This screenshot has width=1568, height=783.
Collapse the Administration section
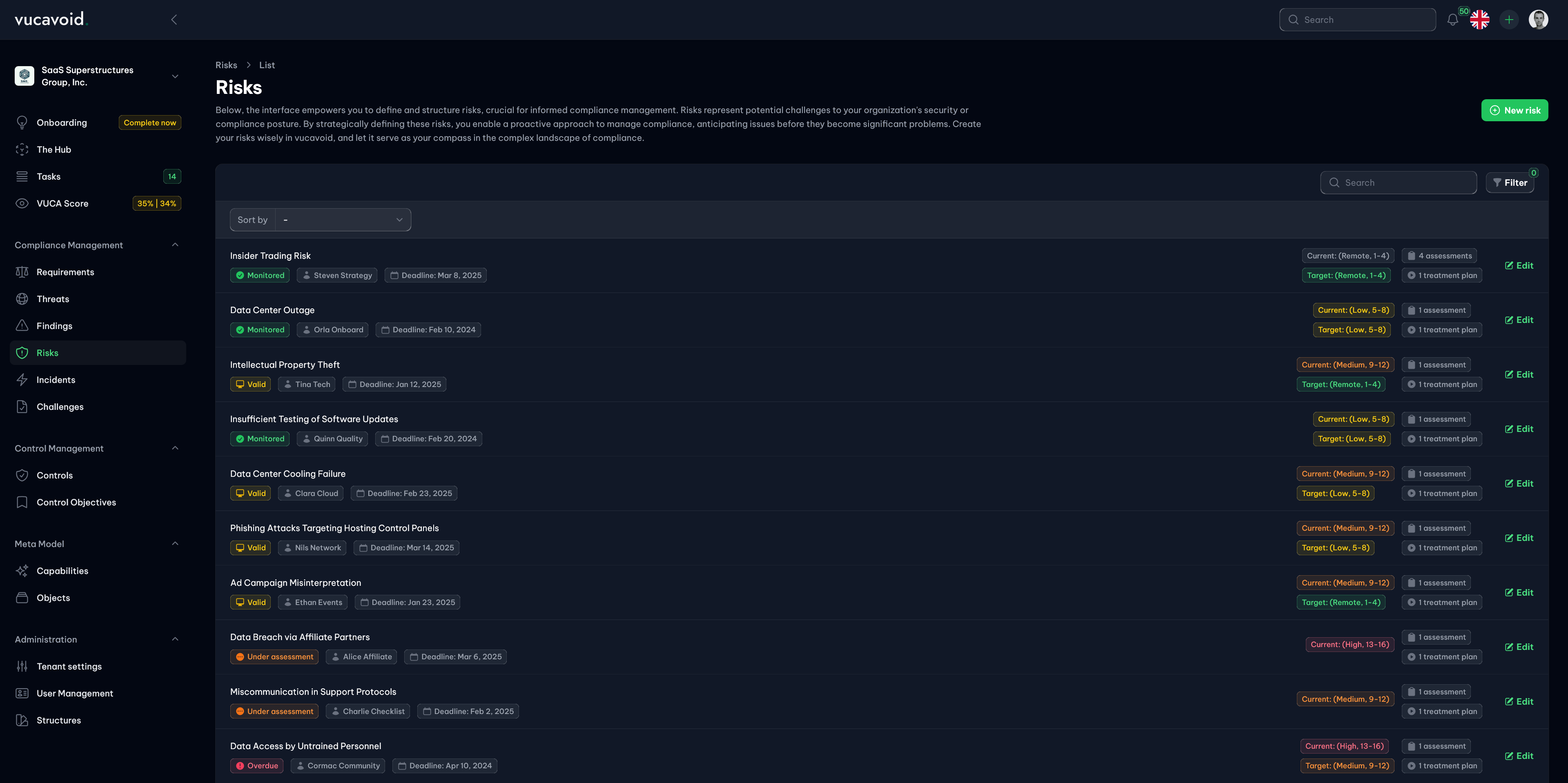[x=175, y=639]
